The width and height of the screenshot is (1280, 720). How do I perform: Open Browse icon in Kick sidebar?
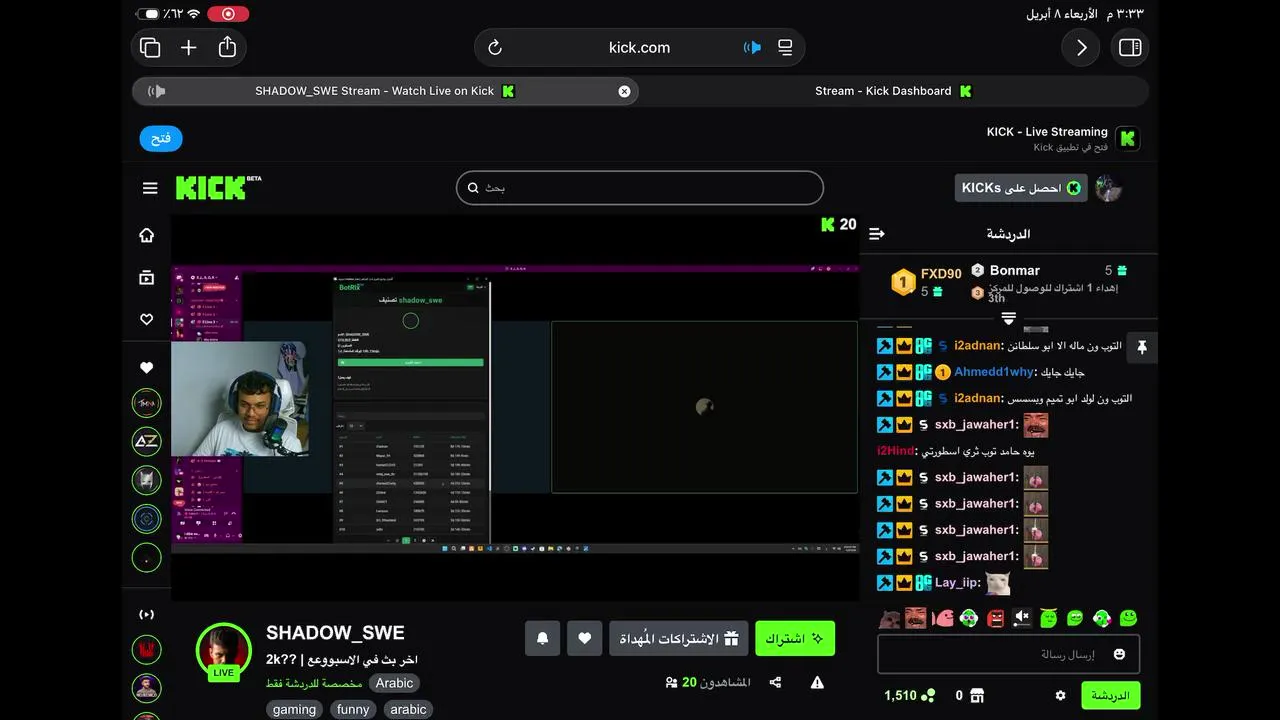[147, 278]
